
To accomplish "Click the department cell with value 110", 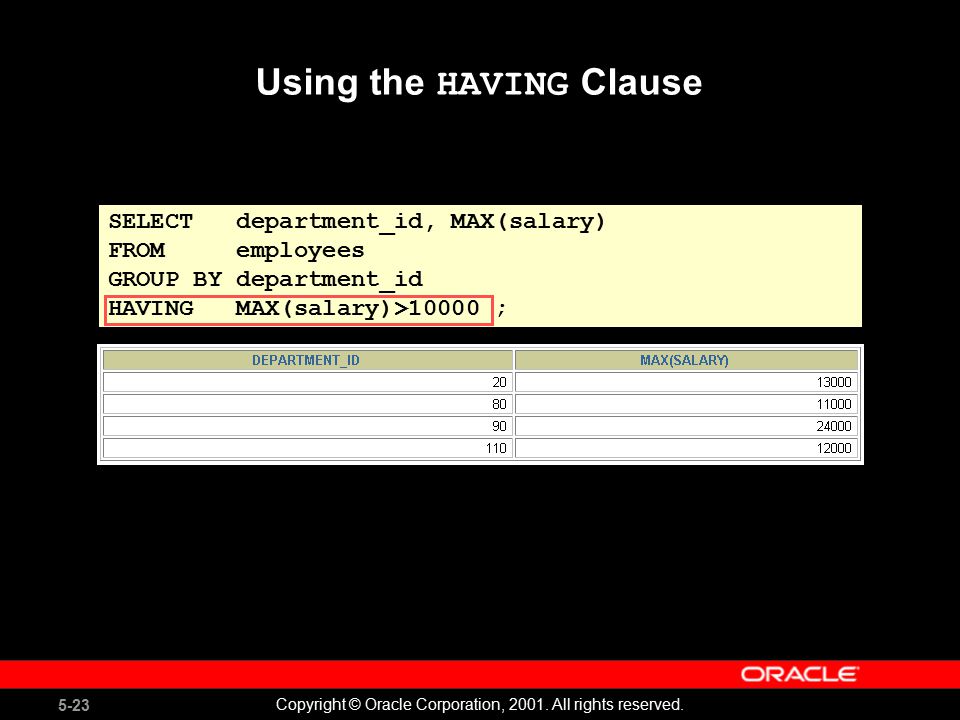I will 307,448.
